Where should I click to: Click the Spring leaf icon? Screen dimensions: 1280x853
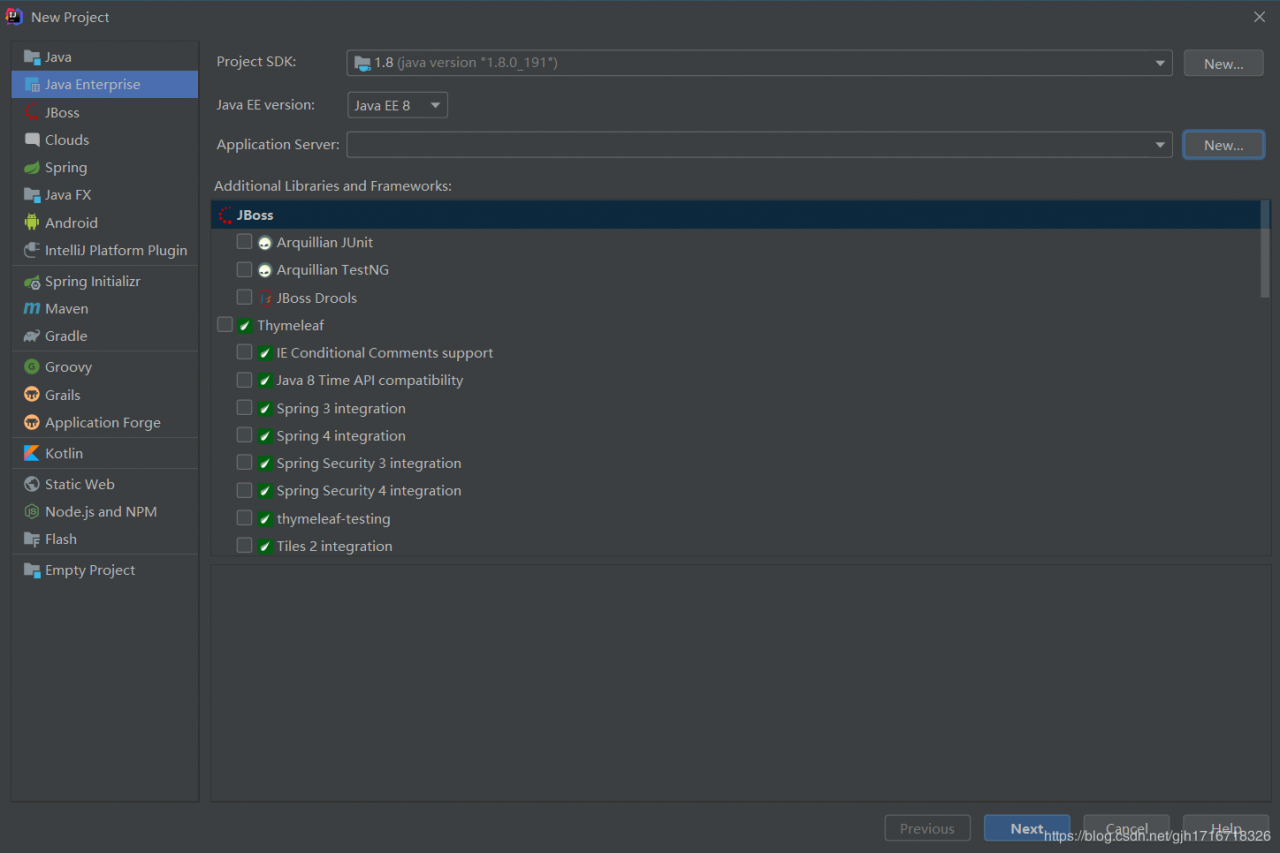click(32, 168)
